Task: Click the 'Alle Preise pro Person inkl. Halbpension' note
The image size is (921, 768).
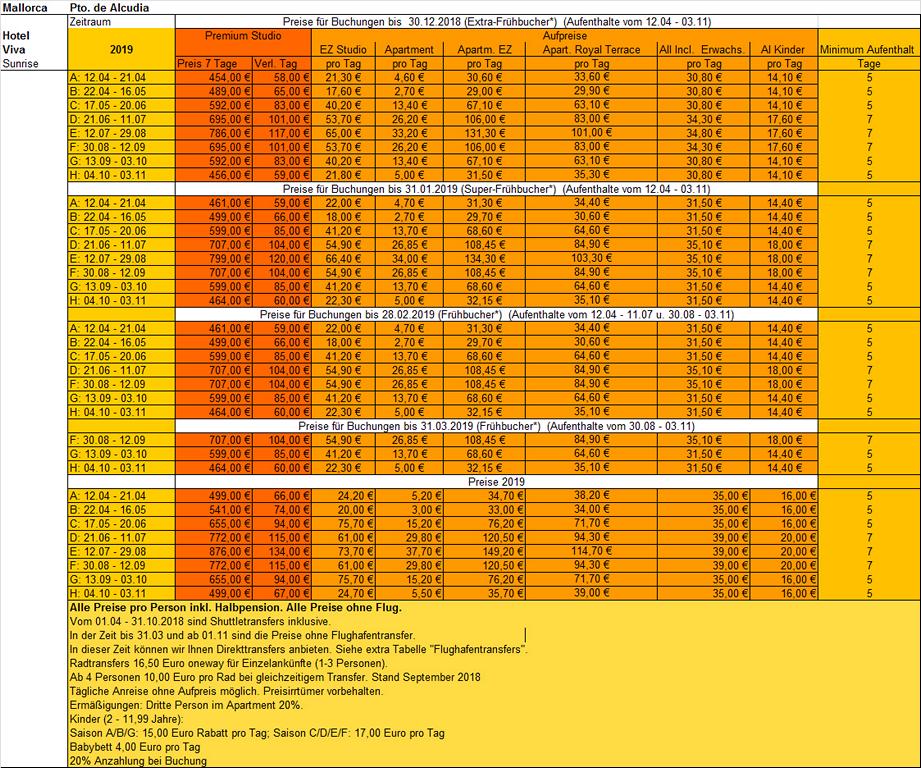Action: point(236,608)
